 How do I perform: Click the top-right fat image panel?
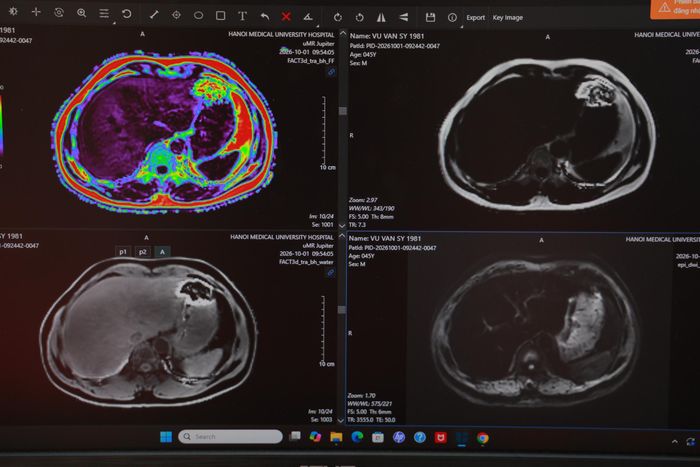pyautogui.click(x=548, y=133)
